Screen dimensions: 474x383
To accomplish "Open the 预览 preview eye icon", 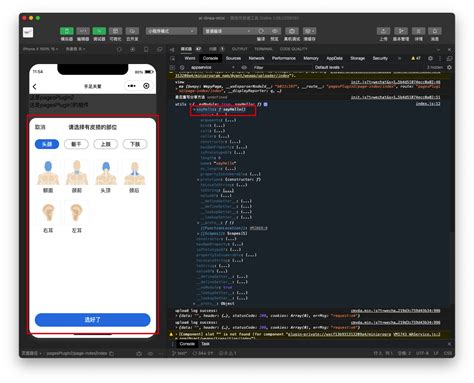I will point(275,31).
